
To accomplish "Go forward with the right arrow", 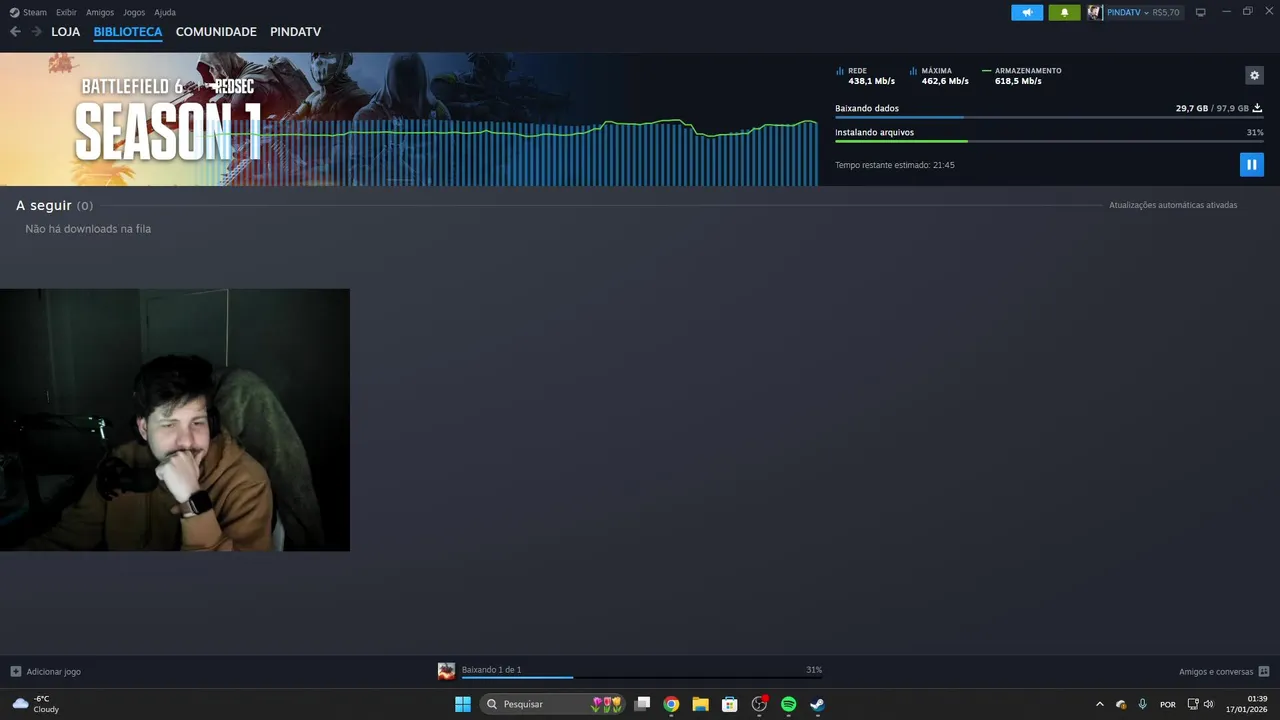I will click(36, 32).
